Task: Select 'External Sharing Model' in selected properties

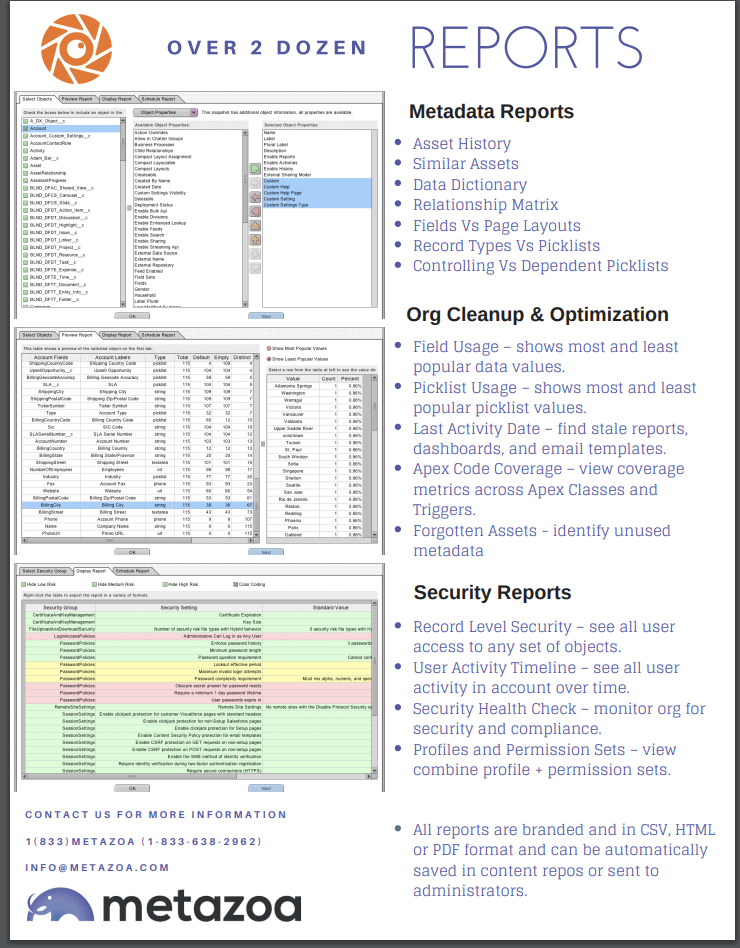Action: (x=317, y=175)
